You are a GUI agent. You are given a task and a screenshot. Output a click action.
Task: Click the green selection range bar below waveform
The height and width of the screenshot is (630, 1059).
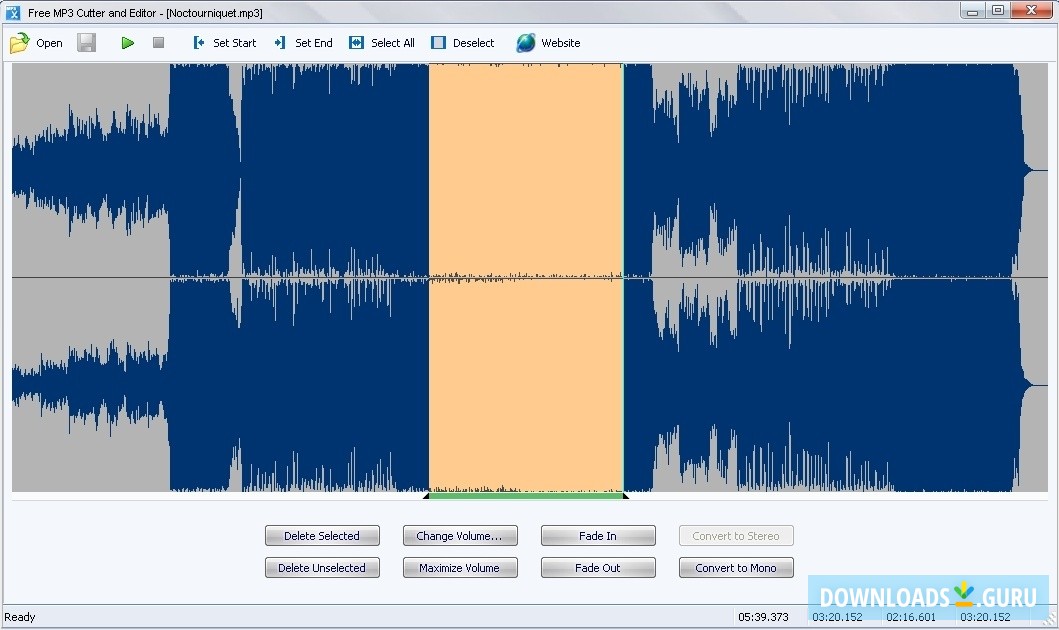[526, 495]
